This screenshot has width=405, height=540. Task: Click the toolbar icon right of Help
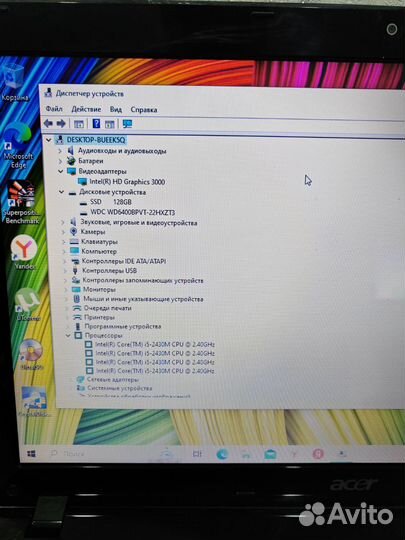click(x=110, y=124)
